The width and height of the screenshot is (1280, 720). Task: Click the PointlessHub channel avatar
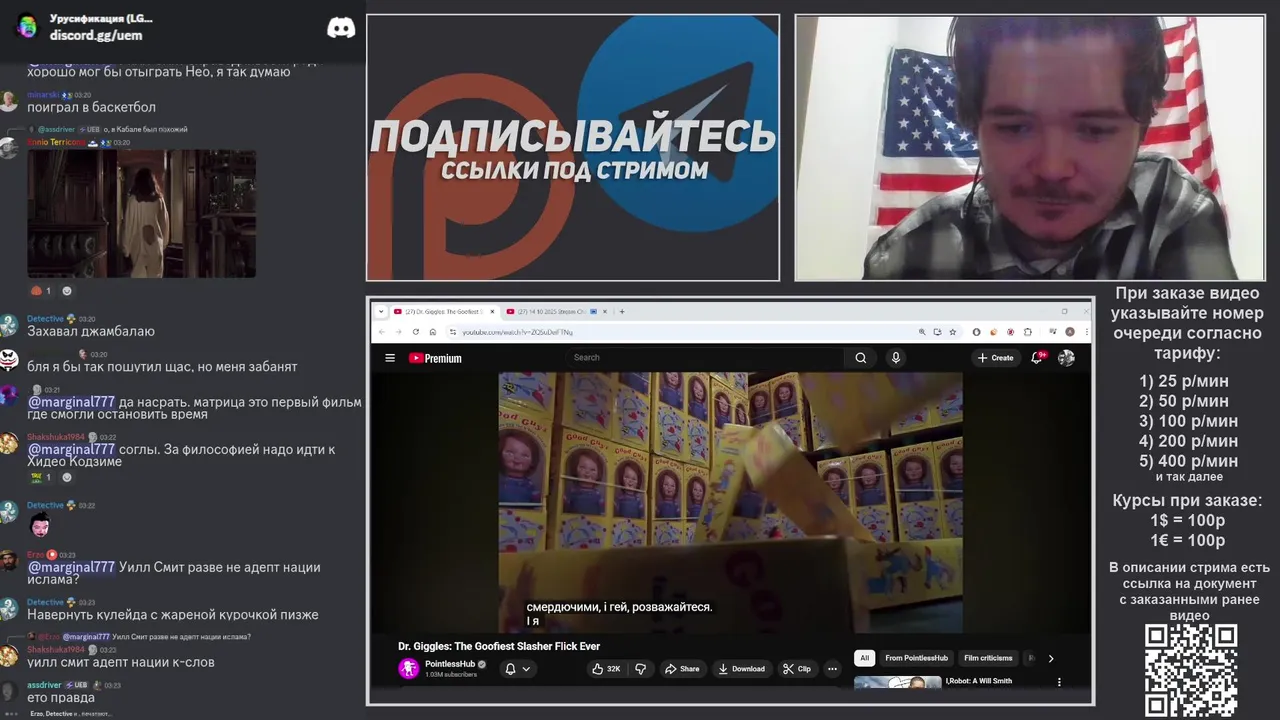[x=408, y=669]
